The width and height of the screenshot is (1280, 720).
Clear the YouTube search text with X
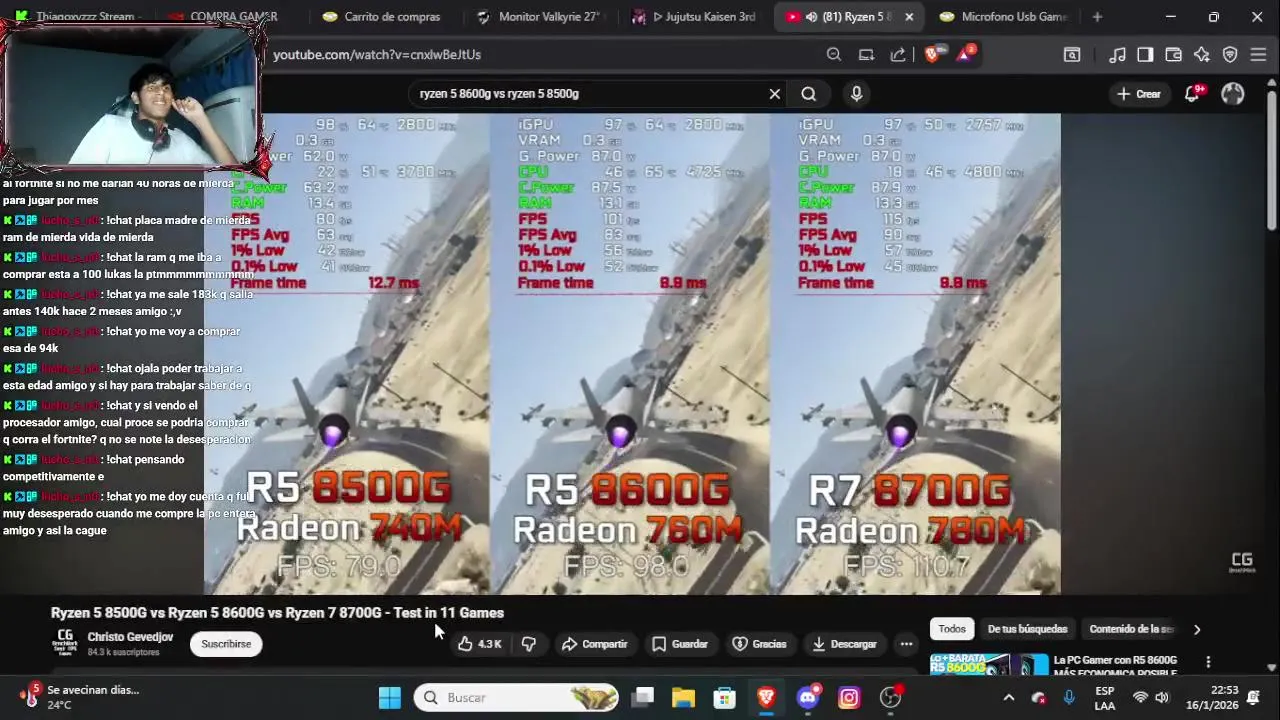point(774,94)
